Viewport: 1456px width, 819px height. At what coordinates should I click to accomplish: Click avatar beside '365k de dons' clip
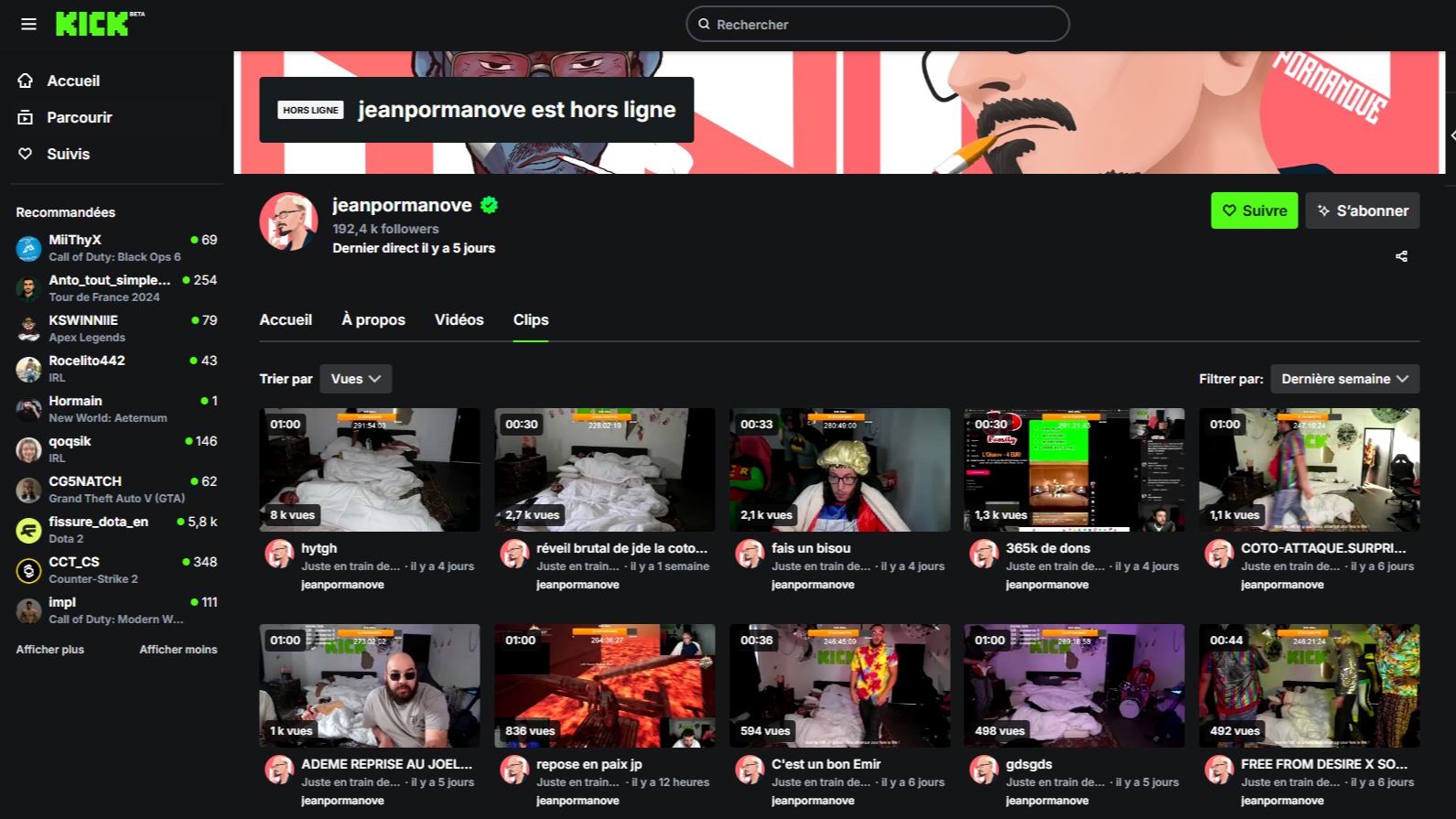point(984,554)
